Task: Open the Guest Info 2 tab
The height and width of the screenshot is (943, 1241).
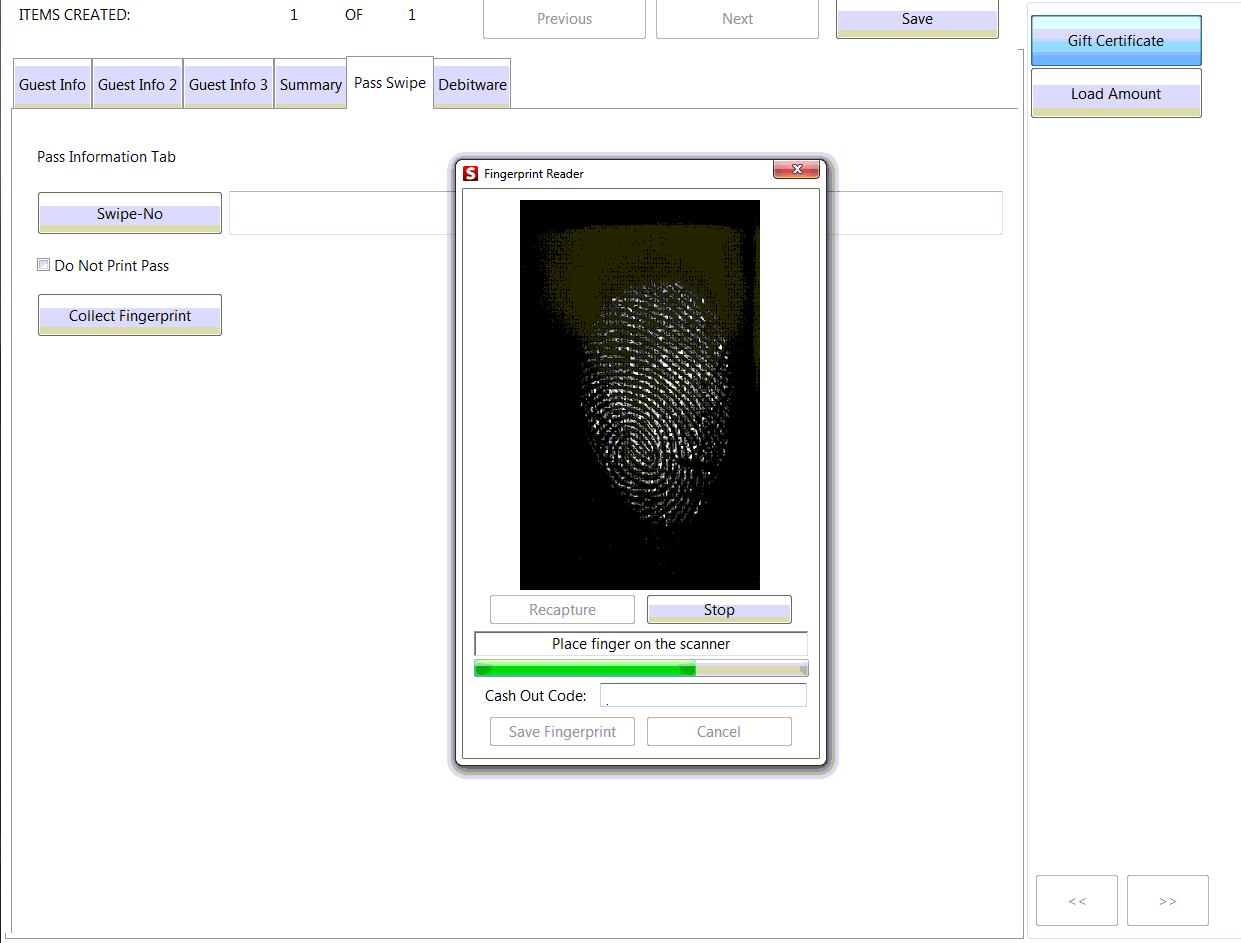Action: tap(137, 84)
